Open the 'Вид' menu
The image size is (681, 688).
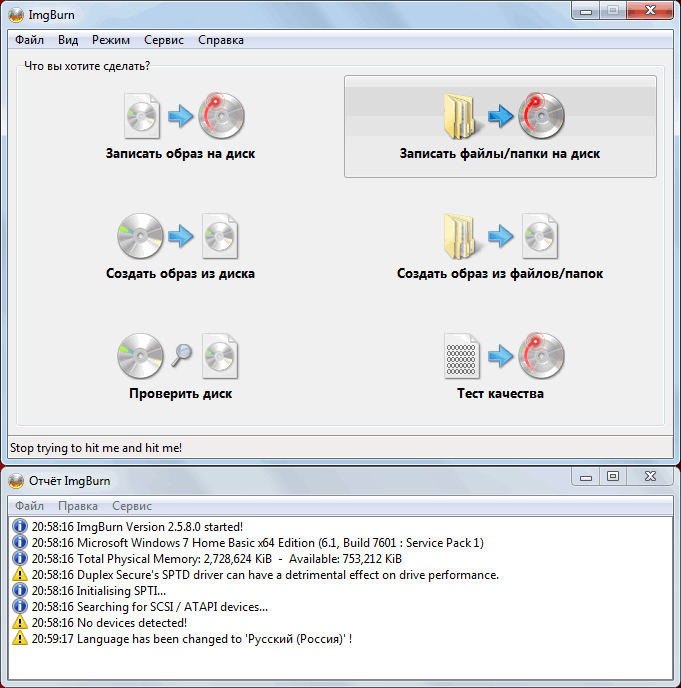[x=68, y=40]
